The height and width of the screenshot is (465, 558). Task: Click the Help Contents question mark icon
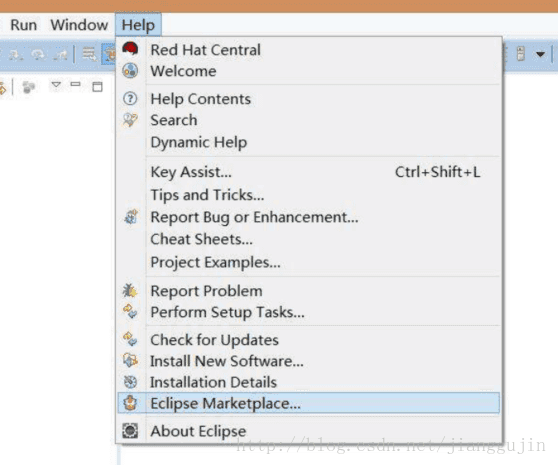130,99
